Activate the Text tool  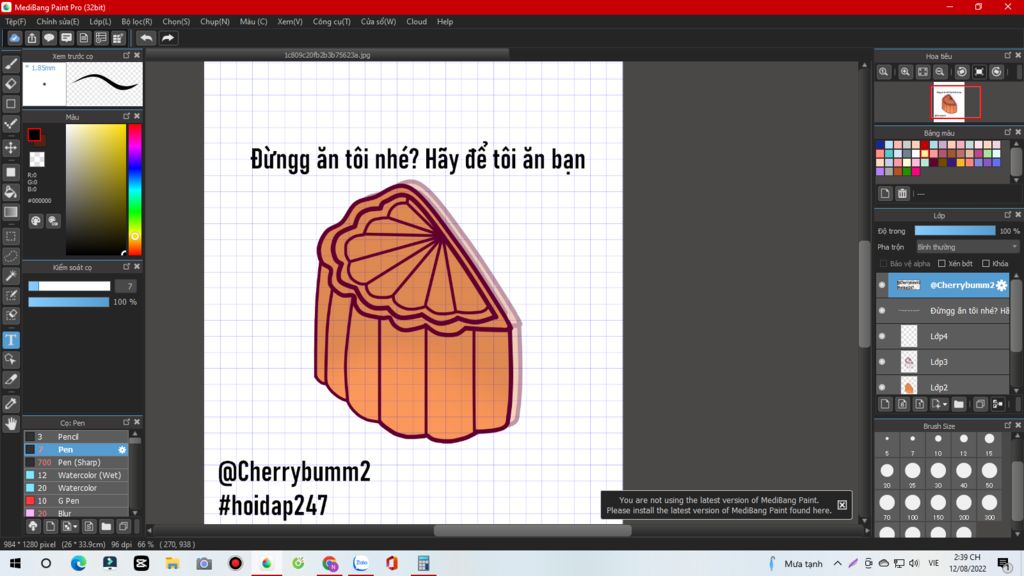pos(11,340)
